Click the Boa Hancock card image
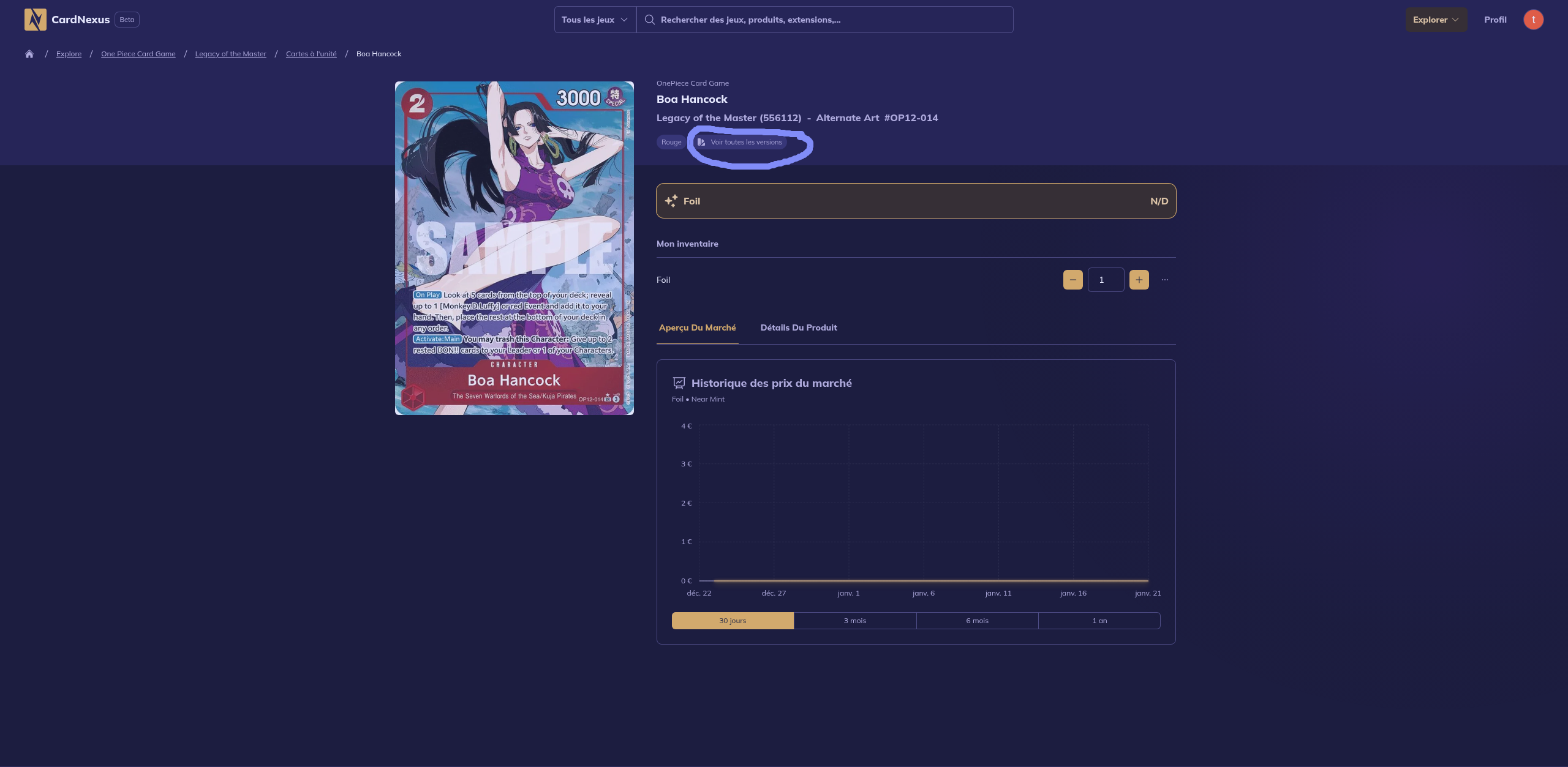This screenshot has width=1568, height=767. coord(514,248)
